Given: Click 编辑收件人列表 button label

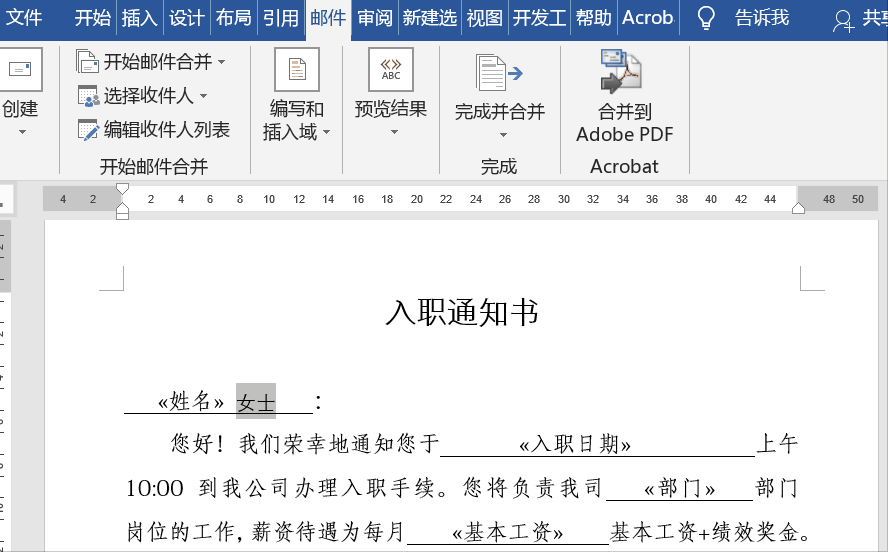Looking at the screenshot, I should tap(166, 130).
